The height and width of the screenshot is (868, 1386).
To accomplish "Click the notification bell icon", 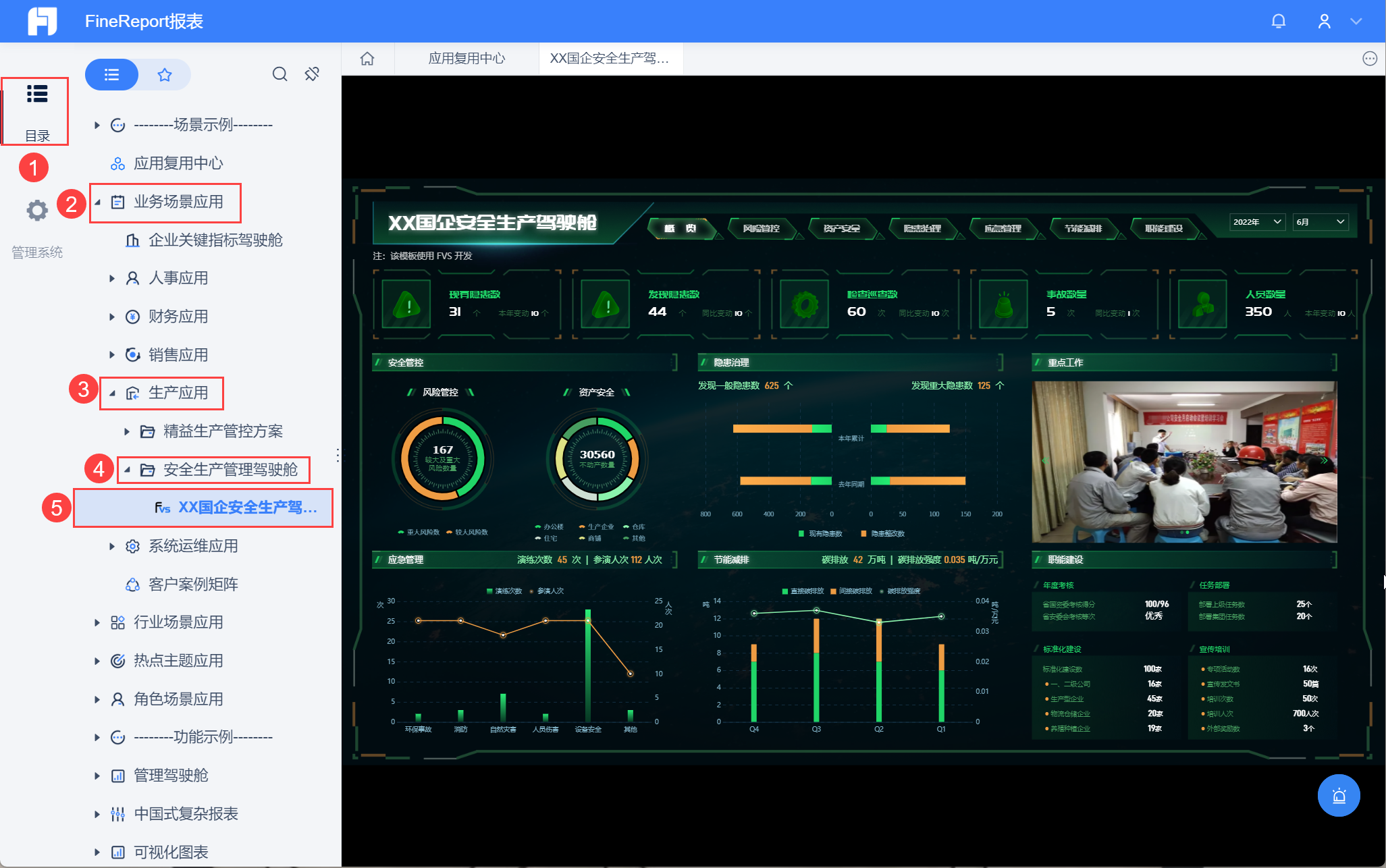I will coord(1278,22).
